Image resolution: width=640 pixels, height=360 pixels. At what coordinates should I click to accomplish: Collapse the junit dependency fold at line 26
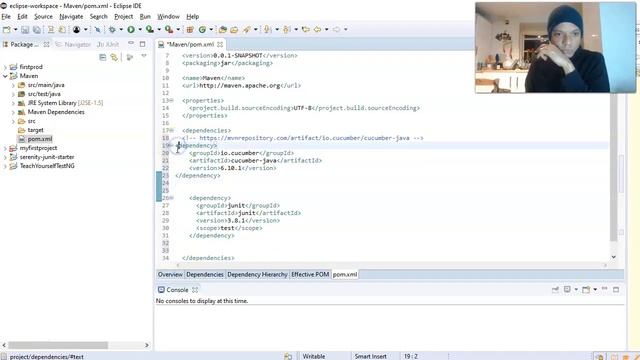172,198
